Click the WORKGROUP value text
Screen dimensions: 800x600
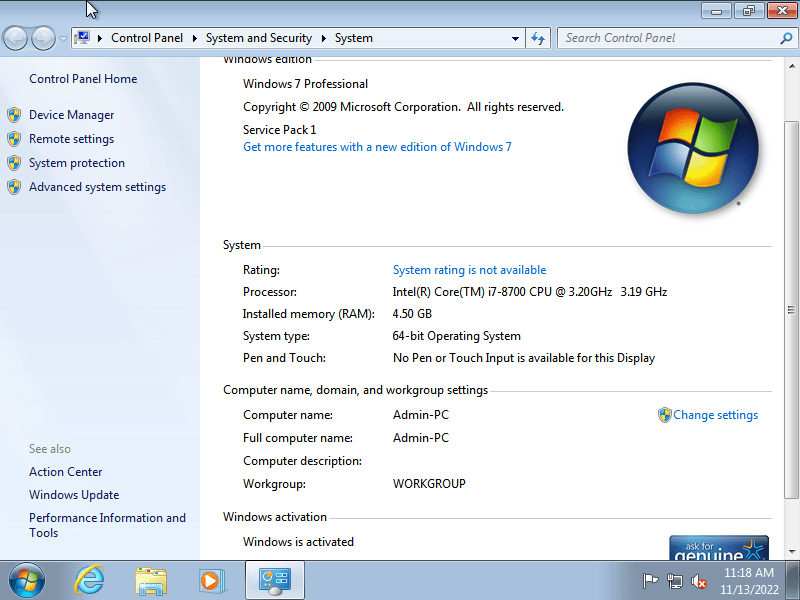tap(429, 484)
